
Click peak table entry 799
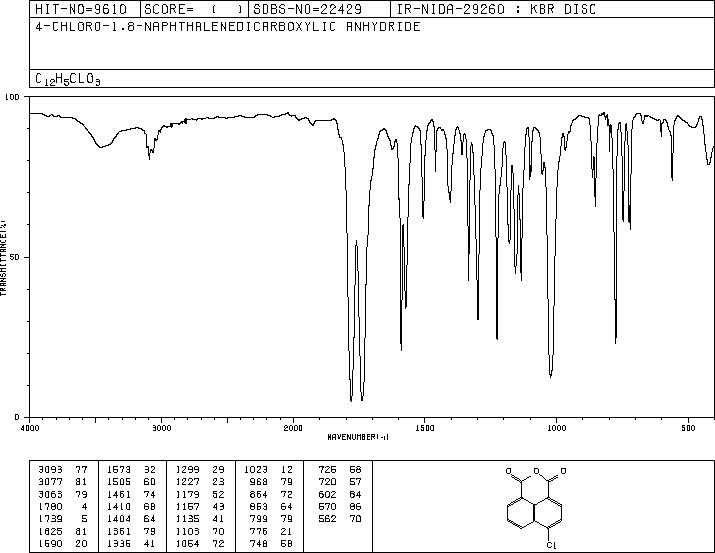259,519
